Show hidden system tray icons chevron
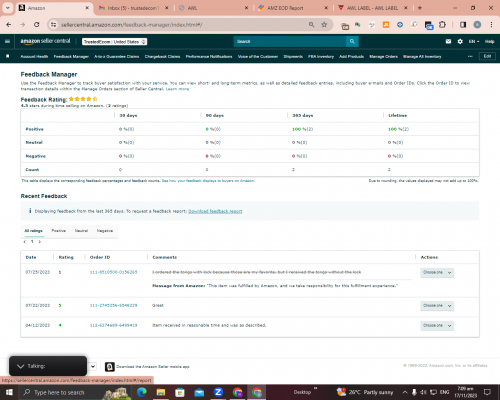Image resolution: width=500 pixels, height=400 pixels. coord(405,392)
